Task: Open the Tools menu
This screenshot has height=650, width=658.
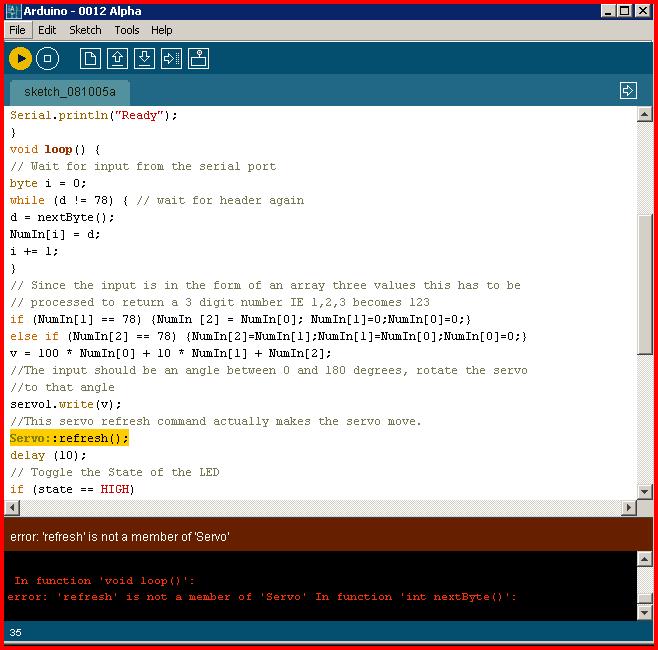Action: click(127, 30)
